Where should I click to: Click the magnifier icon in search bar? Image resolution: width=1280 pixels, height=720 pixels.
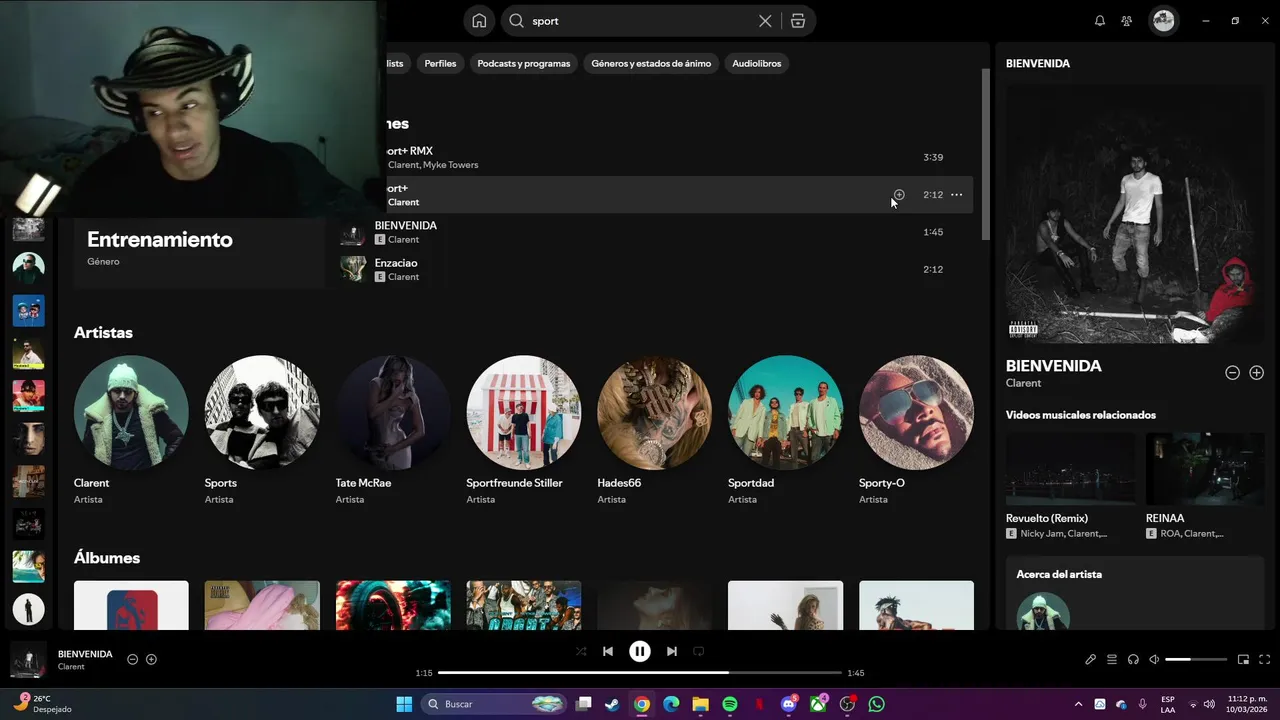[517, 21]
